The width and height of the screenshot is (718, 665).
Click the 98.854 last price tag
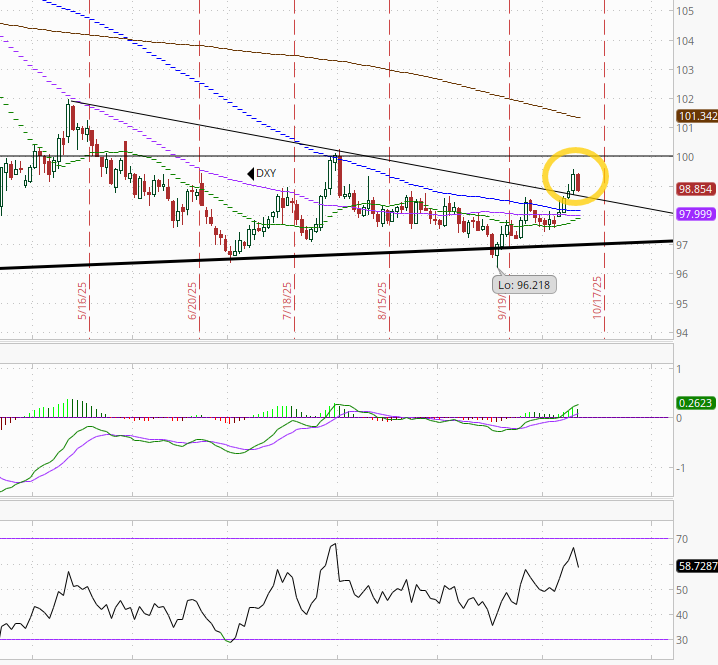[x=695, y=189]
